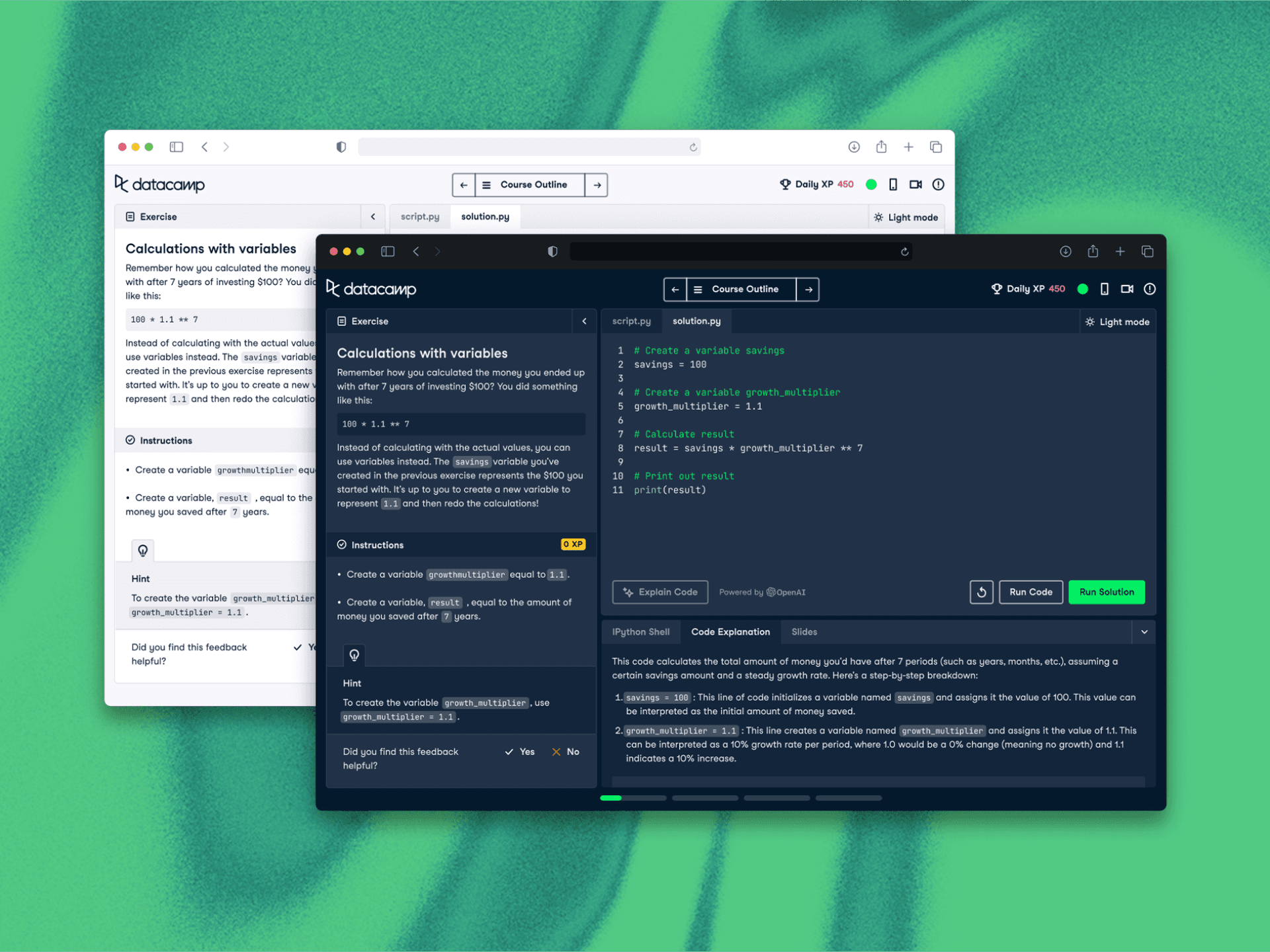Click the reload icon in dark address bar
The height and width of the screenshot is (952, 1270).
click(x=904, y=251)
